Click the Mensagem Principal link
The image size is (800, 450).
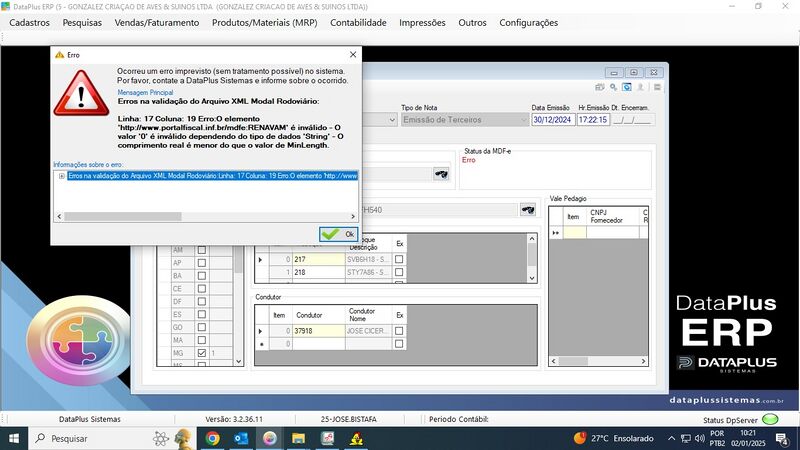(x=145, y=92)
